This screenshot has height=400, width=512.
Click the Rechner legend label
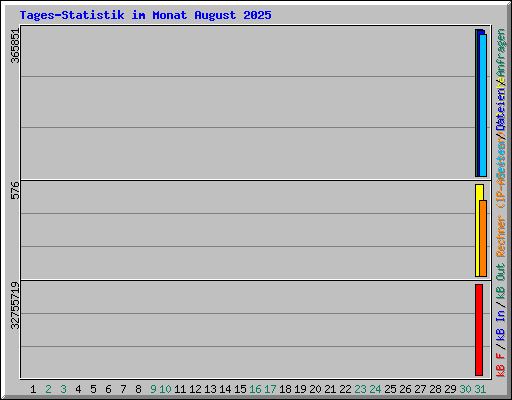pyautogui.click(x=501, y=236)
